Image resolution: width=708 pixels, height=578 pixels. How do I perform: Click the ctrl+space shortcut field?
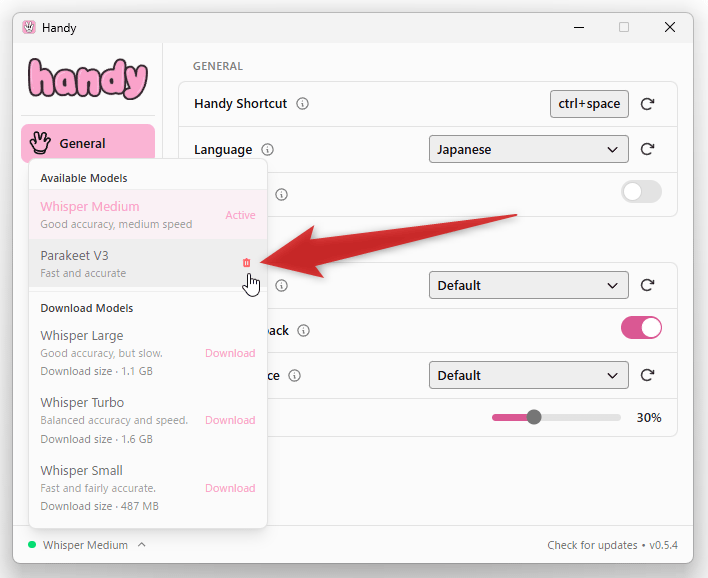pos(589,104)
